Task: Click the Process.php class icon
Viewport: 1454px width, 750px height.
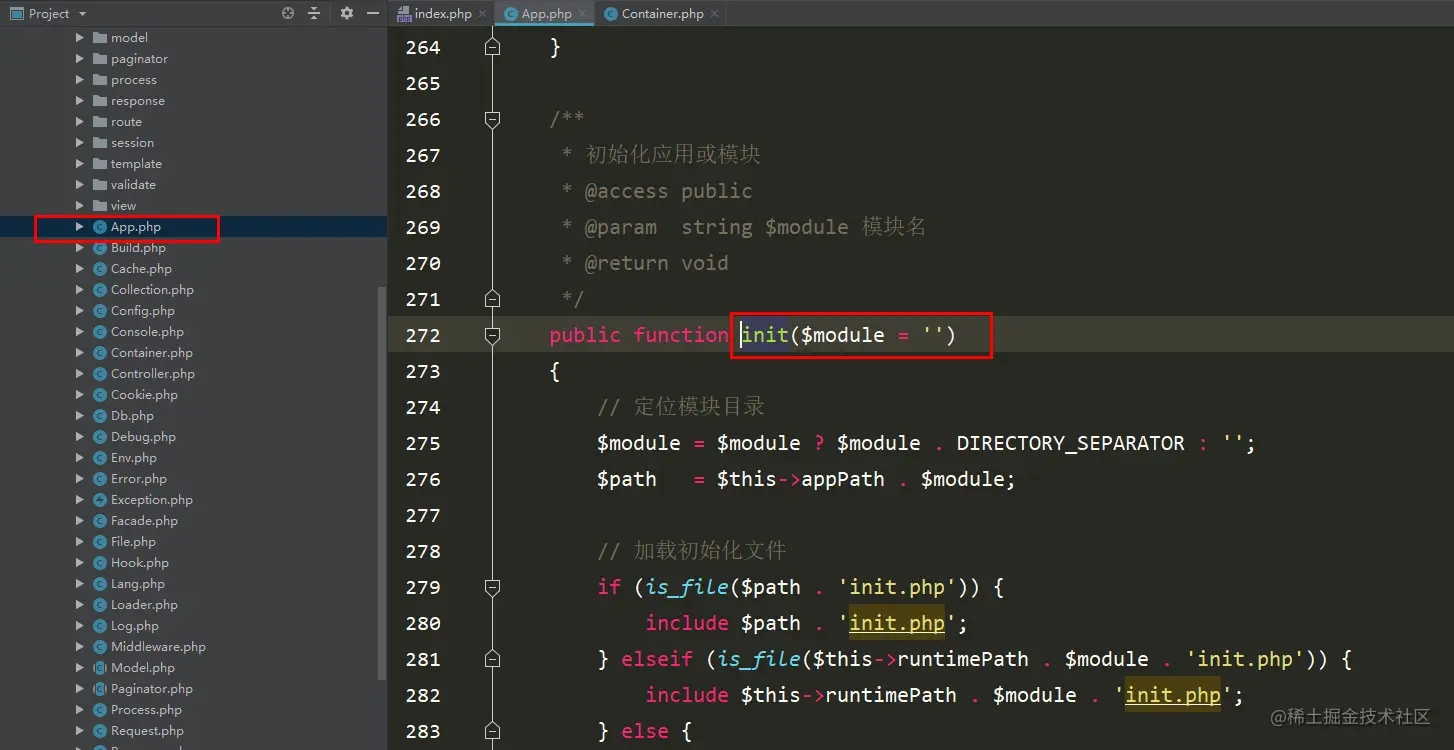Action: pos(100,710)
